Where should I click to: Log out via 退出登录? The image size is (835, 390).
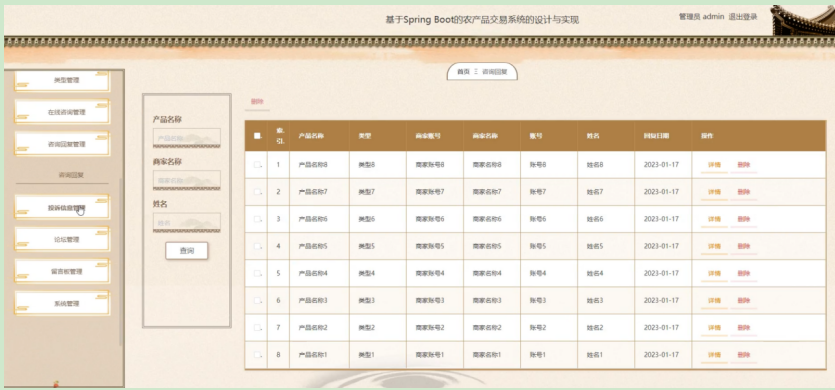tap(742, 17)
